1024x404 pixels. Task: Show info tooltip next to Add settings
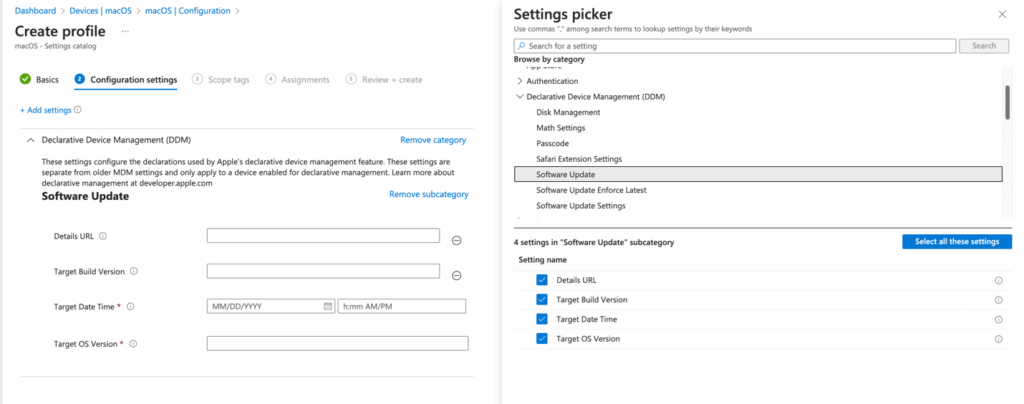point(78,110)
